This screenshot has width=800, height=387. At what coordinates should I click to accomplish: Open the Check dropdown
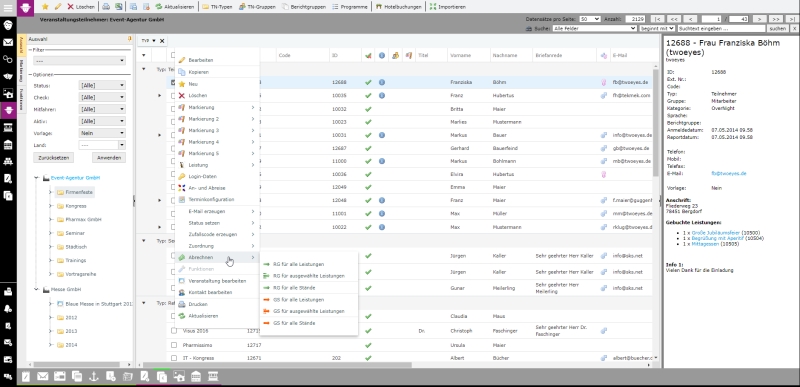click(x=102, y=97)
